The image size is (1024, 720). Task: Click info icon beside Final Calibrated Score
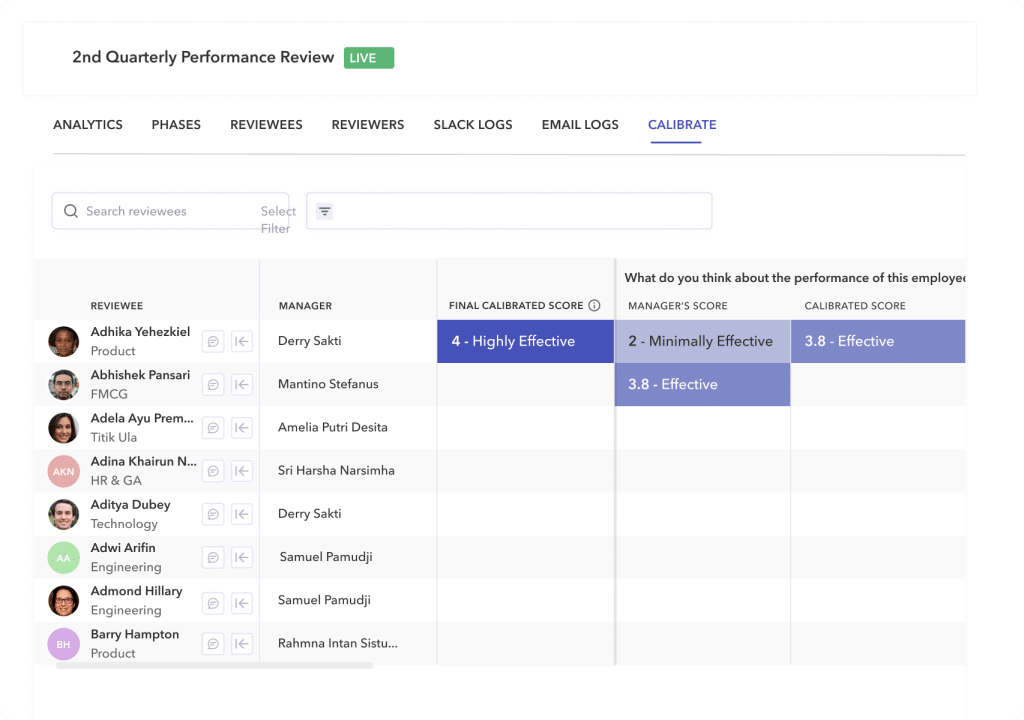coord(594,305)
